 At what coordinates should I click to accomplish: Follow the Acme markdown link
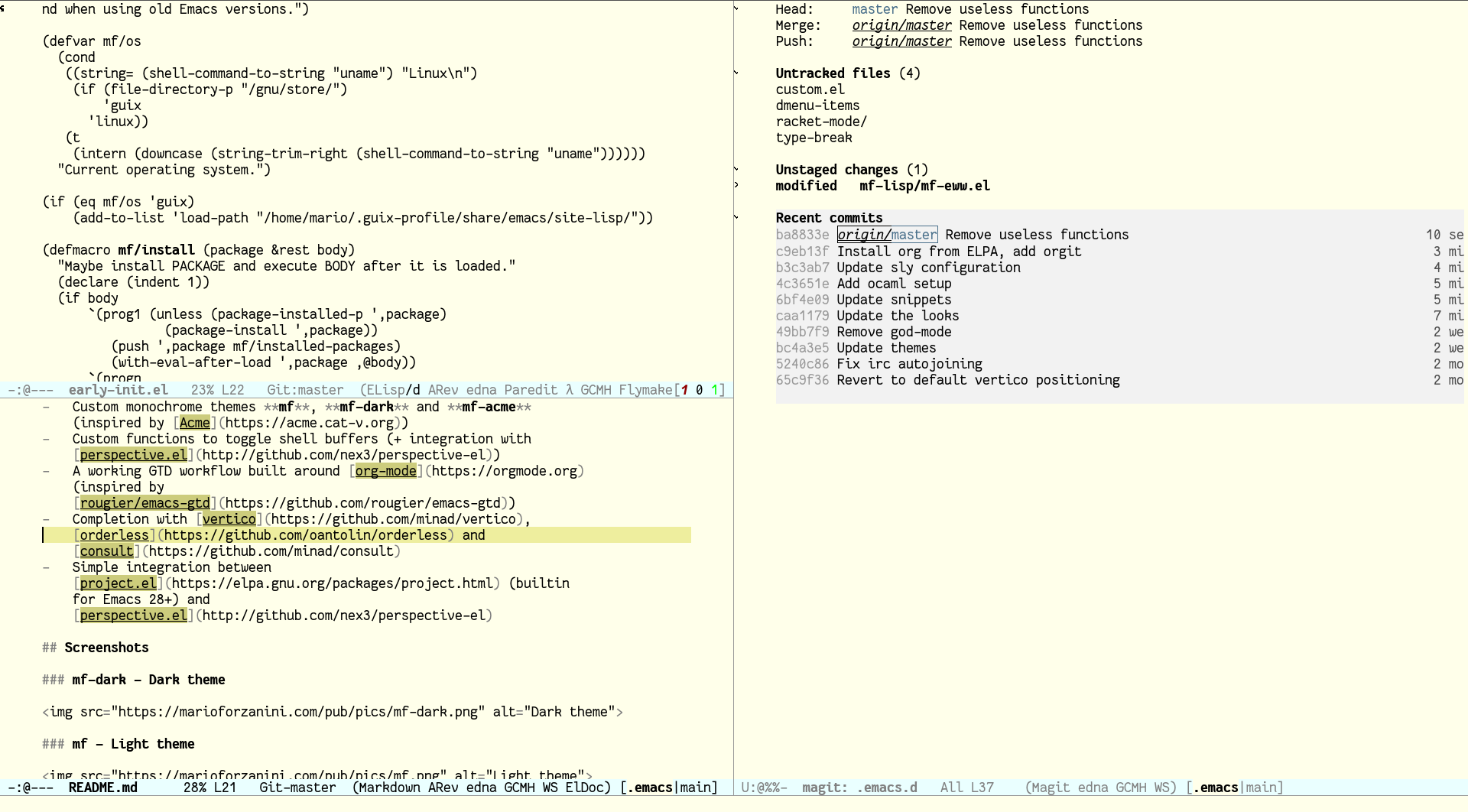point(194,423)
